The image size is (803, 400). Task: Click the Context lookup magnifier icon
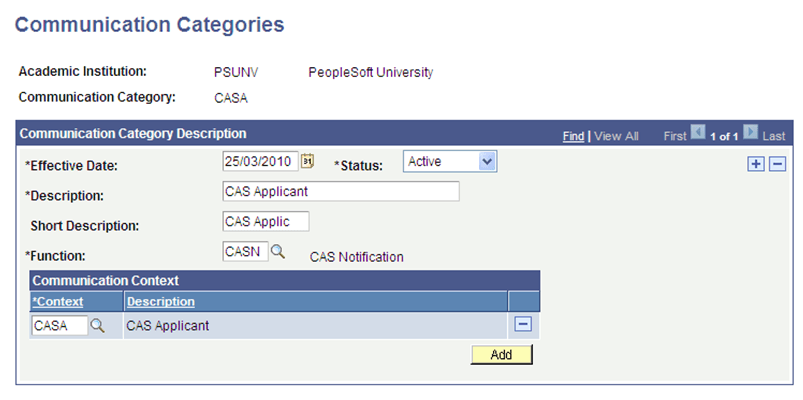[98, 325]
